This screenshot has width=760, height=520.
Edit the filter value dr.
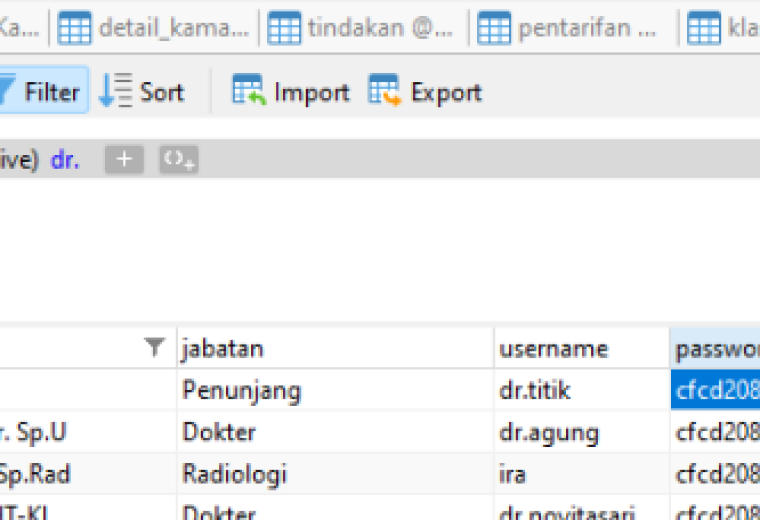pyautogui.click(x=65, y=160)
